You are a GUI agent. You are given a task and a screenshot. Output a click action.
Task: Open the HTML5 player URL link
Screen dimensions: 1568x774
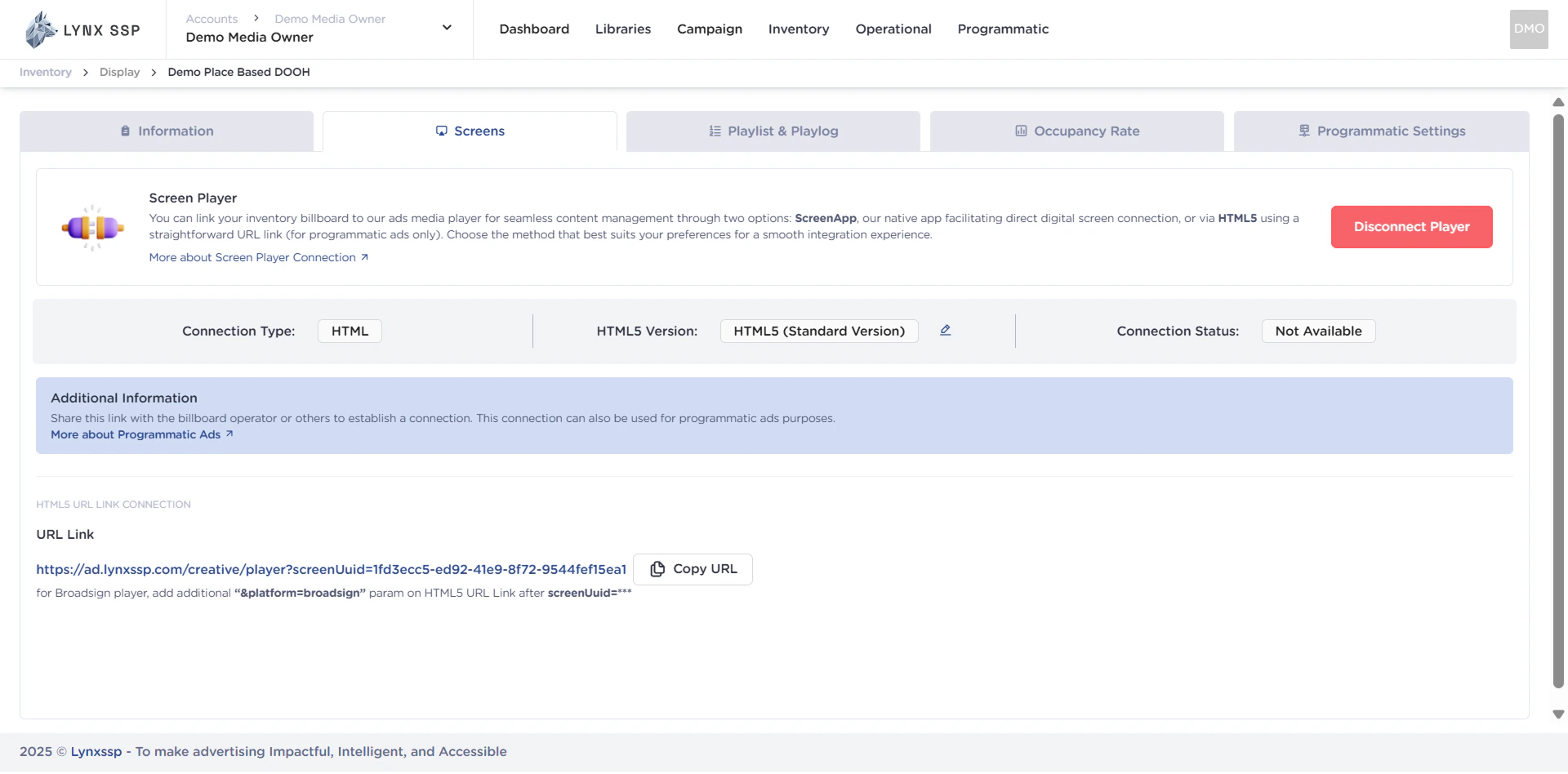tap(331, 570)
